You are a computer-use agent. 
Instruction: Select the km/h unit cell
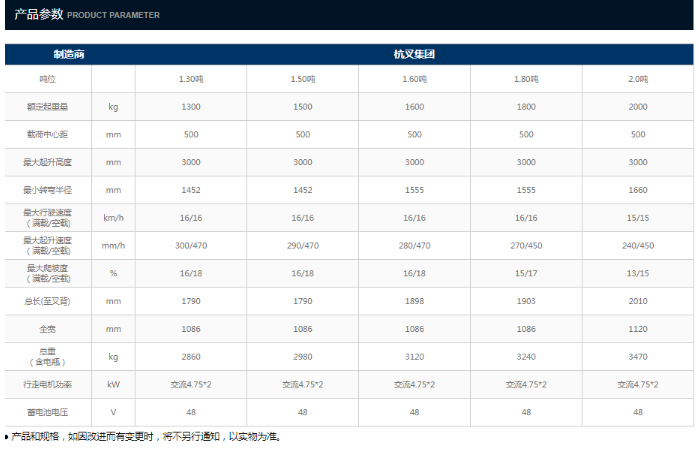click(x=113, y=217)
